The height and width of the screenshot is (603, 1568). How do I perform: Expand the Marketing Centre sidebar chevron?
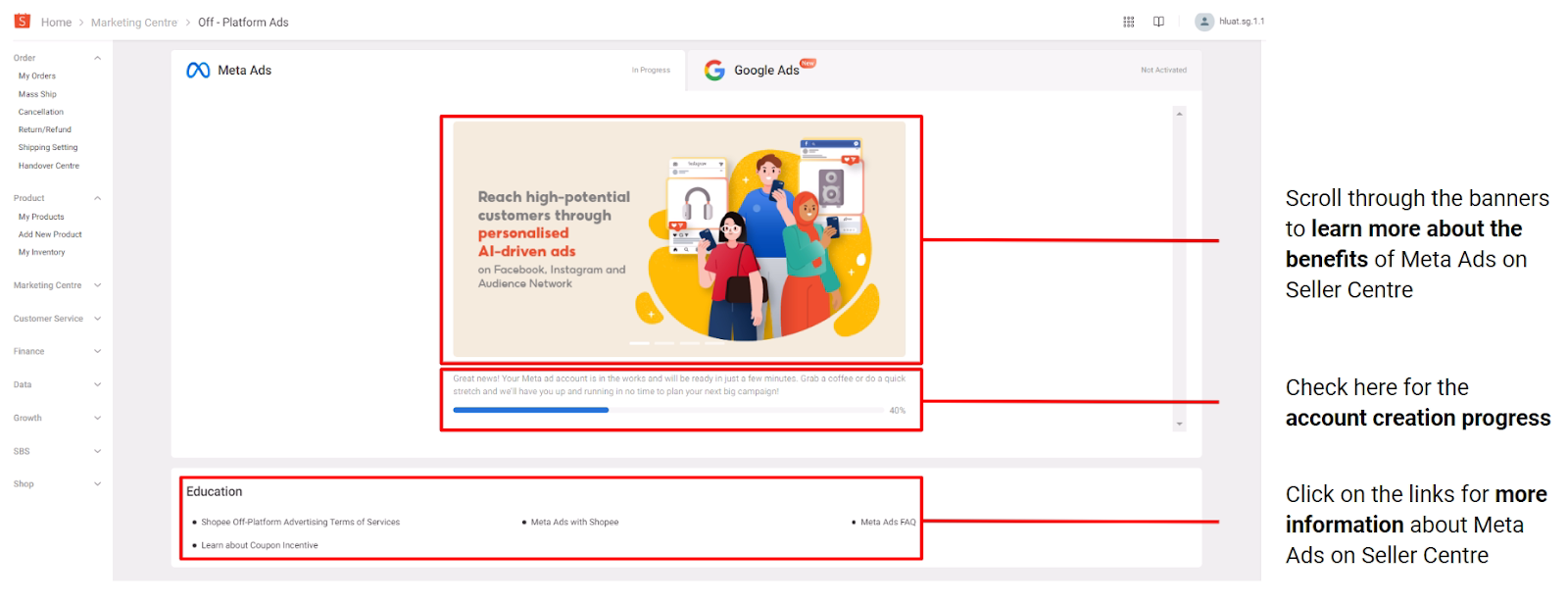tap(97, 285)
